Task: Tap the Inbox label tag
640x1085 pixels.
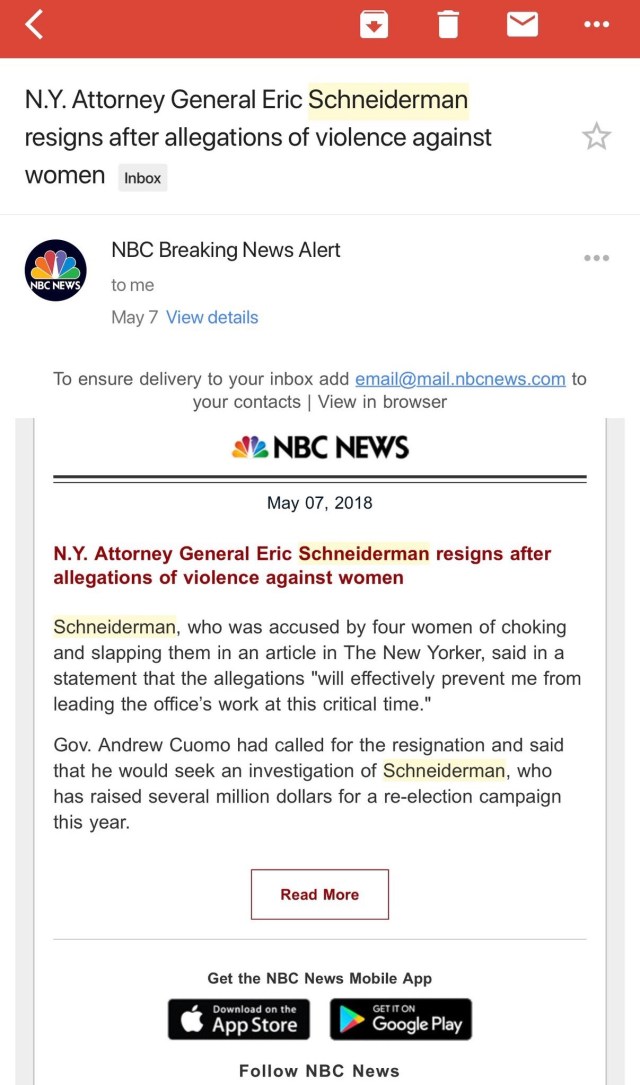Action: click(142, 178)
